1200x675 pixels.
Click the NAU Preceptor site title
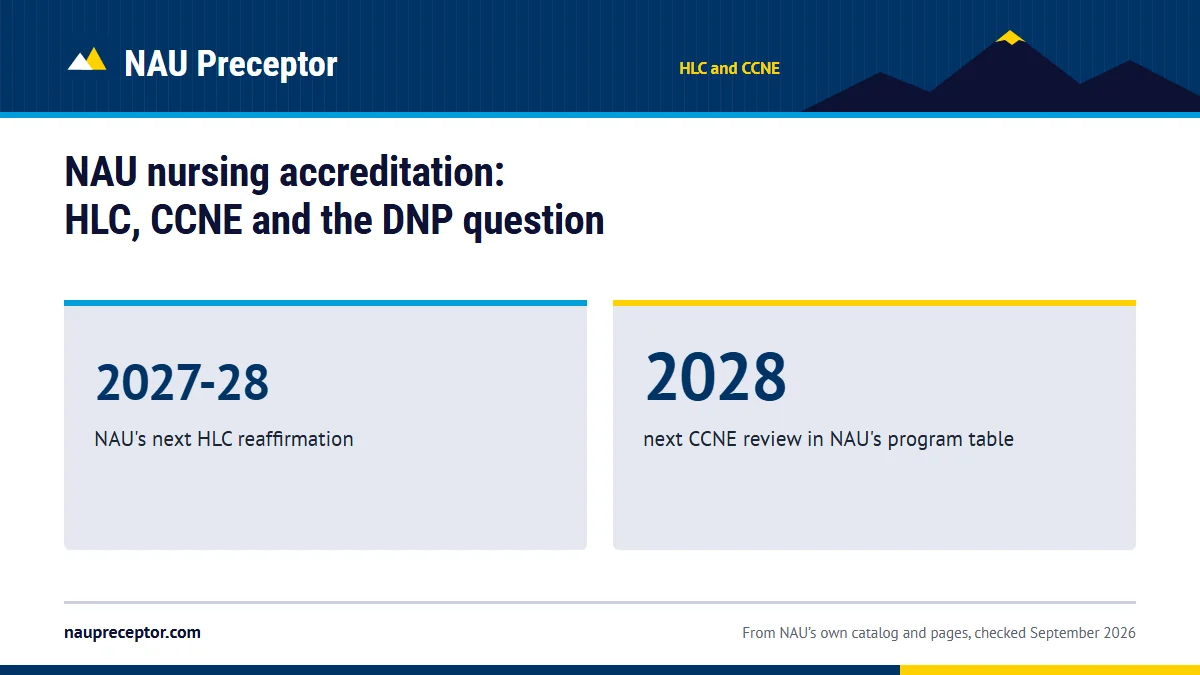click(231, 64)
